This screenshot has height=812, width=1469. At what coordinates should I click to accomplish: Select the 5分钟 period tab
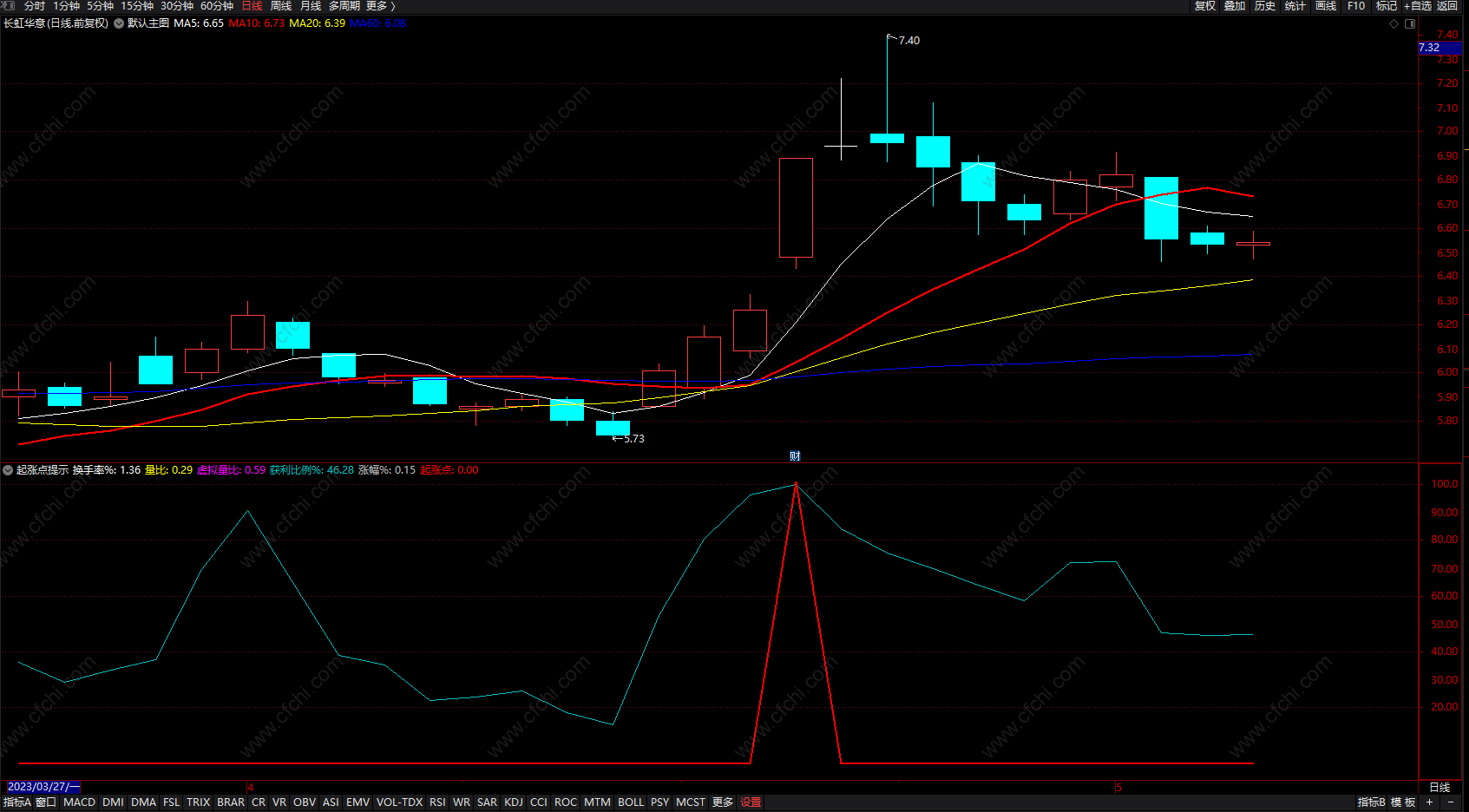(x=101, y=6)
